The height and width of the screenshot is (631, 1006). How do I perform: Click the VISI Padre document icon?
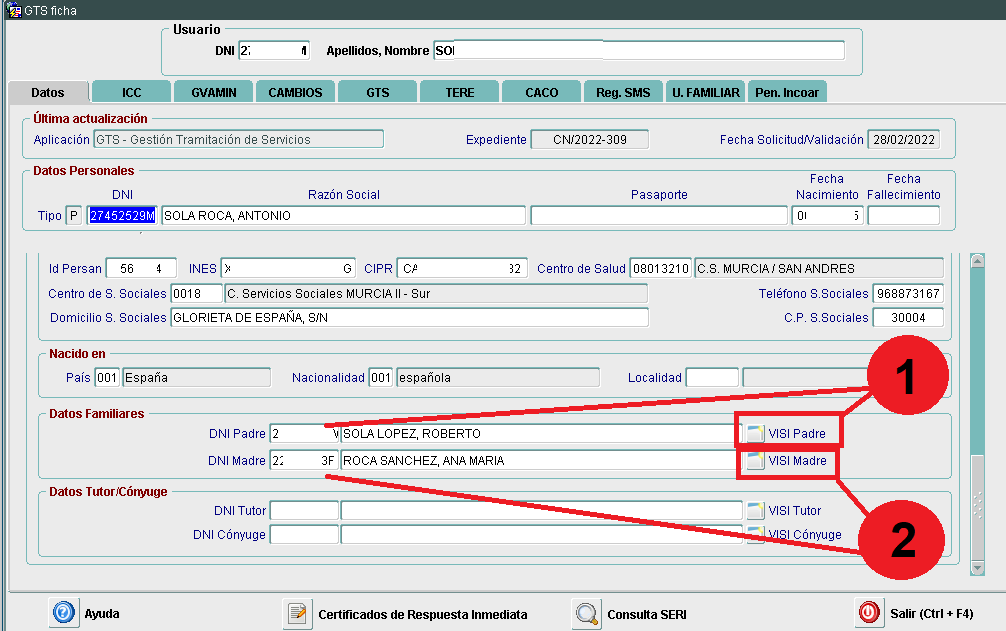pos(756,434)
